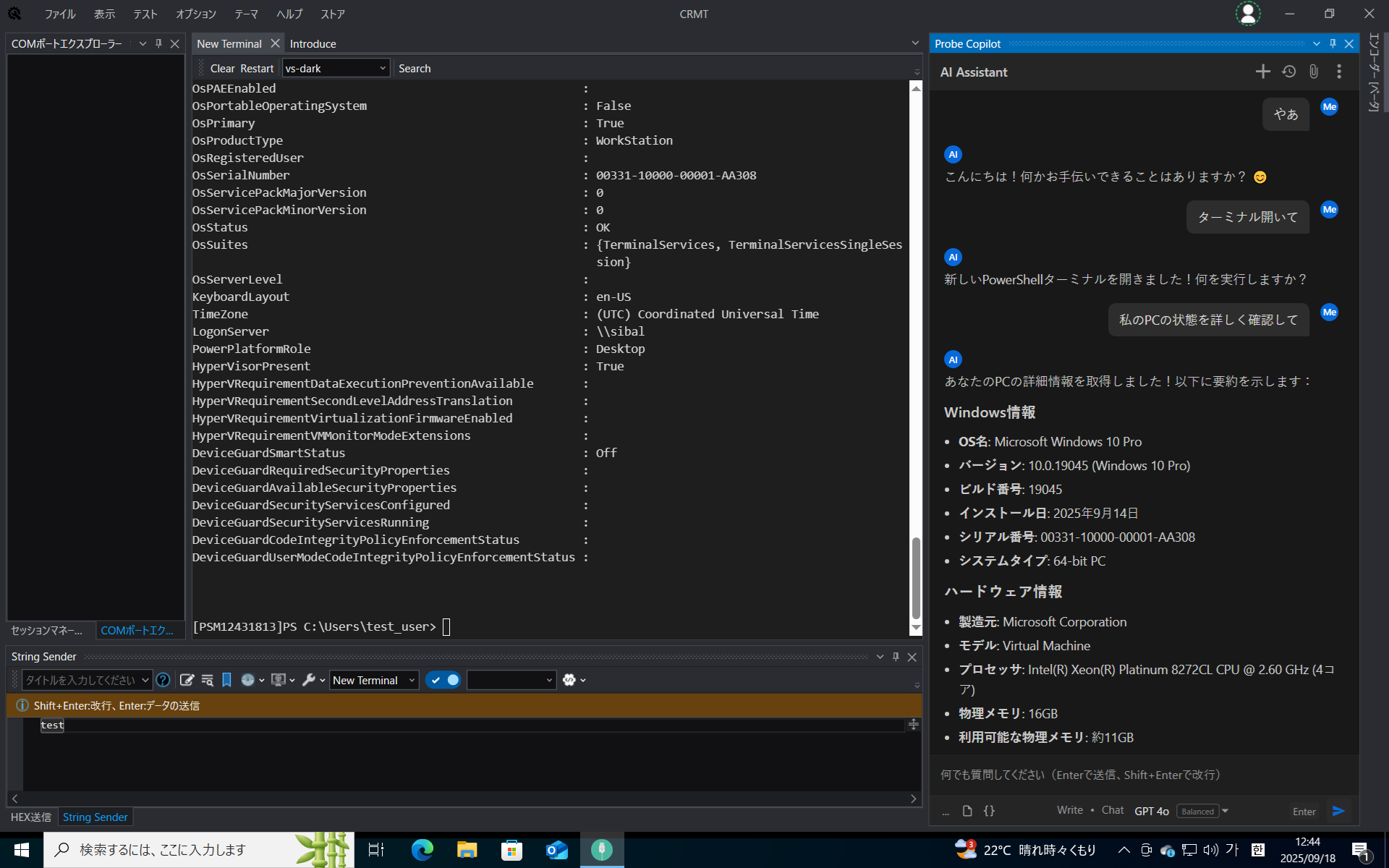1389x868 pixels.
Task: Click the Restart button in the terminal toolbar
Action: point(257,68)
